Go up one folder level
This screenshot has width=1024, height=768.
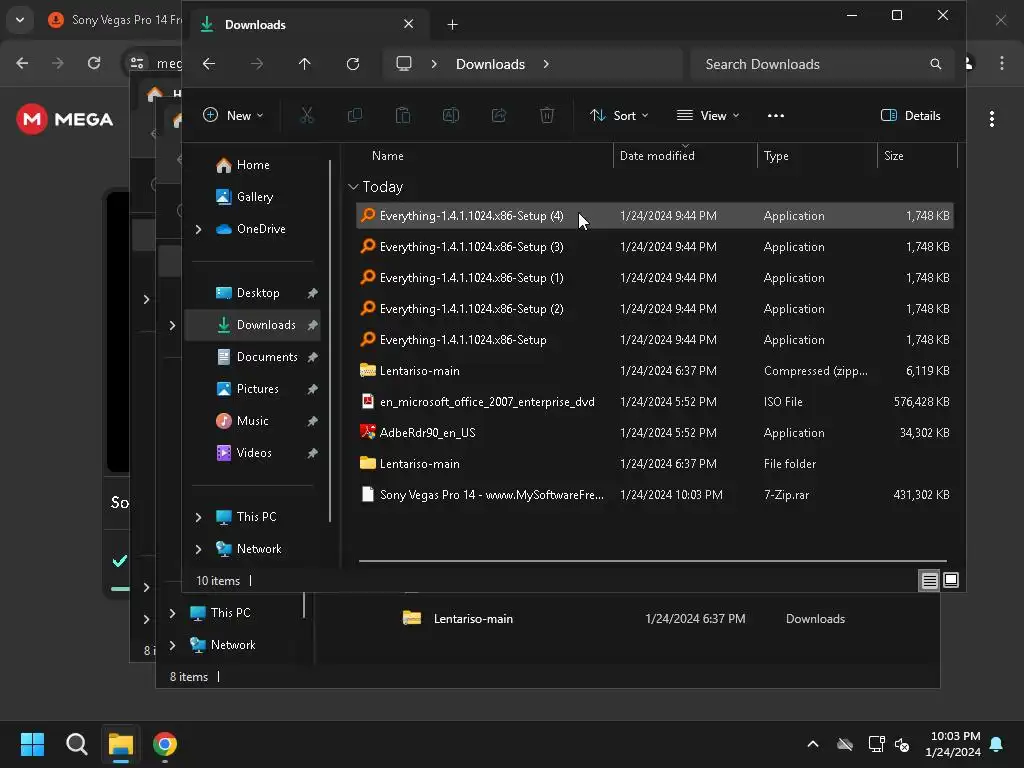pyautogui.click(x=305, y=64)
